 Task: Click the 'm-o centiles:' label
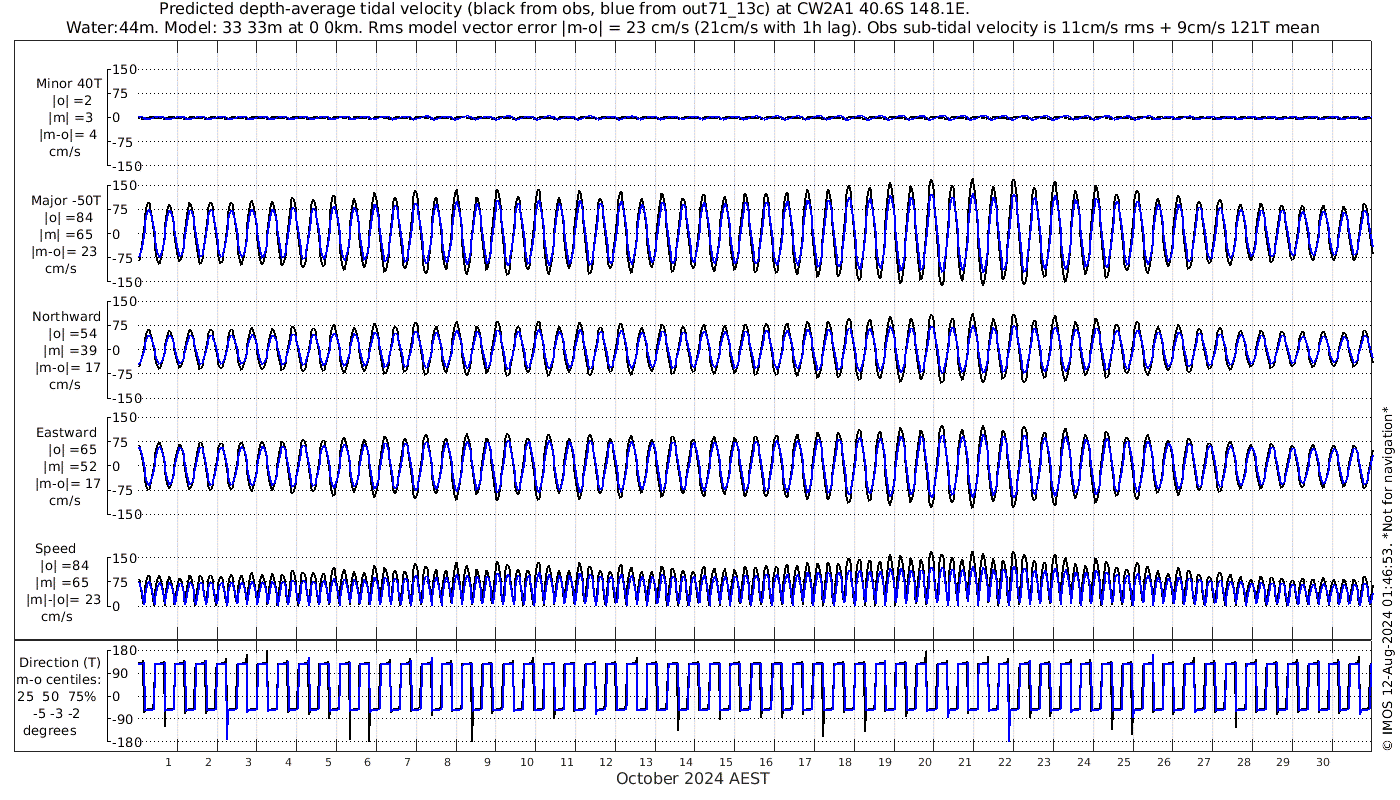coord(58,679)
